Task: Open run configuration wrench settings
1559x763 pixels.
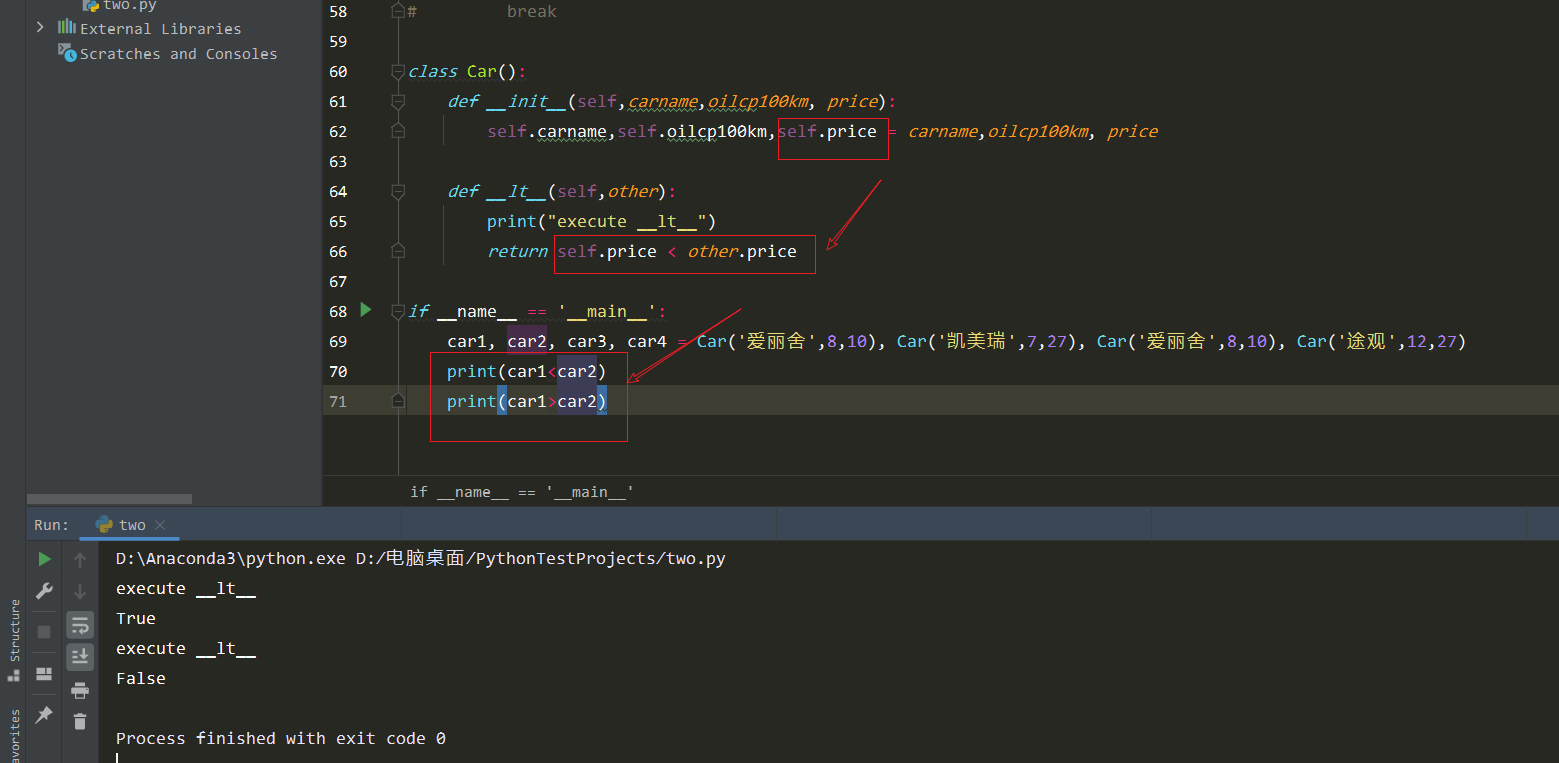Action: tap(44, 591)
